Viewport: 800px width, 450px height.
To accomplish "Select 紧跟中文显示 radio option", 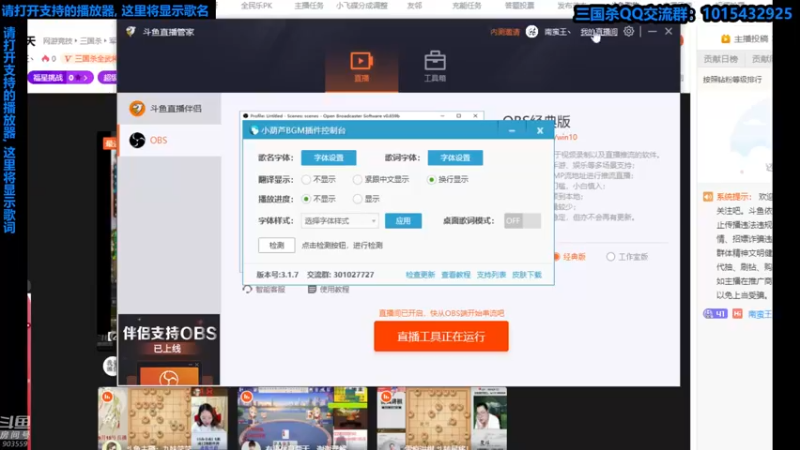I will (x=358, y=180).
